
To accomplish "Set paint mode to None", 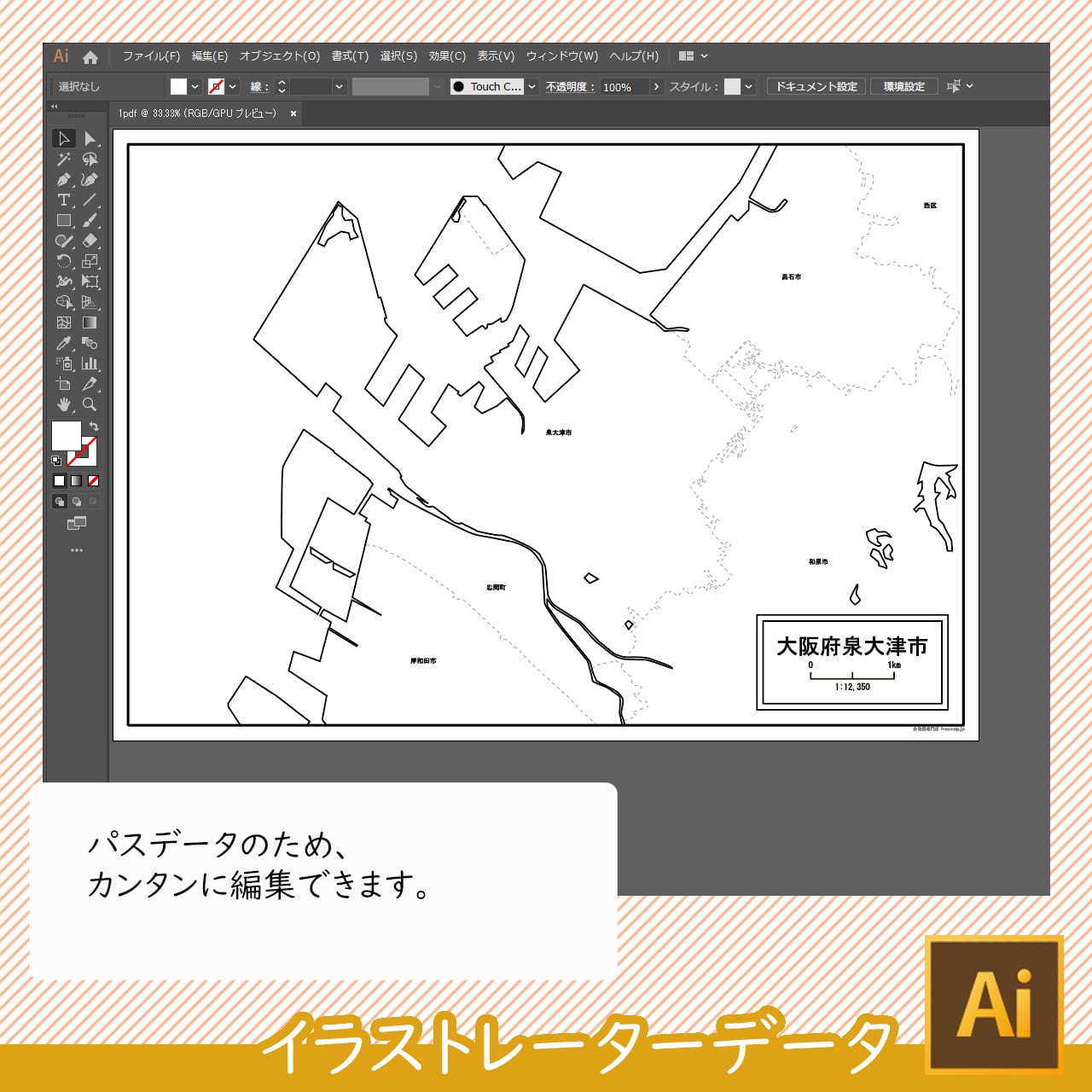I will tap(94, 481).
